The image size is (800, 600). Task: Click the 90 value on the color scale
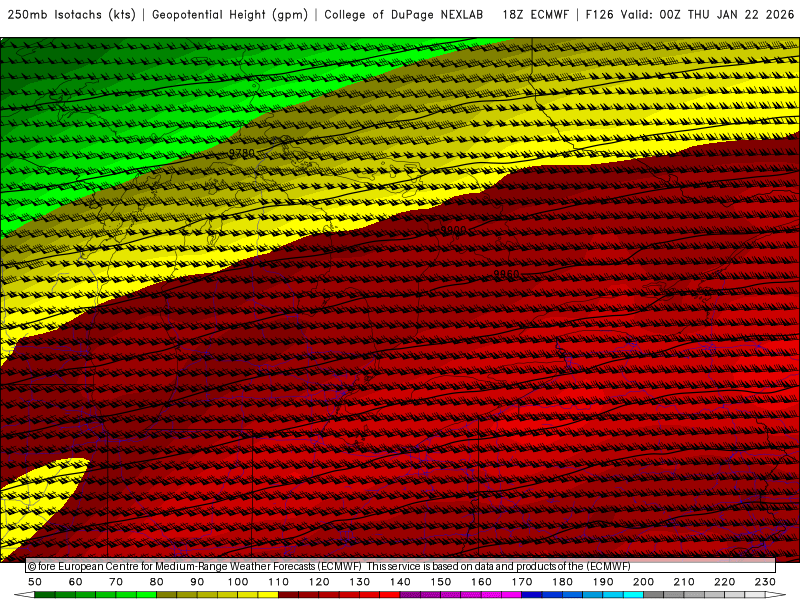197,582
